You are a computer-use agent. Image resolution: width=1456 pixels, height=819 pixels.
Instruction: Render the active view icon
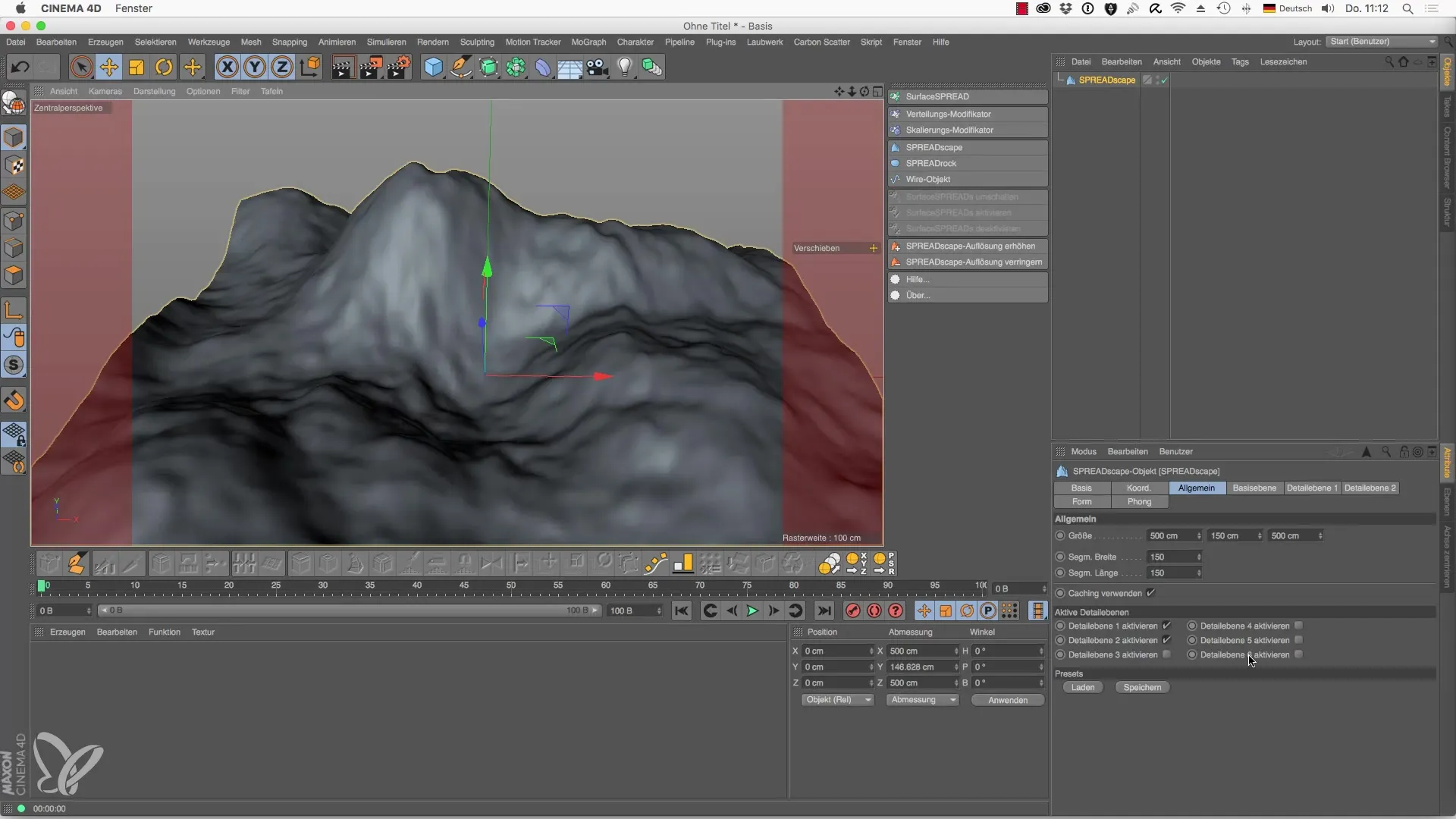coord(342,67)
